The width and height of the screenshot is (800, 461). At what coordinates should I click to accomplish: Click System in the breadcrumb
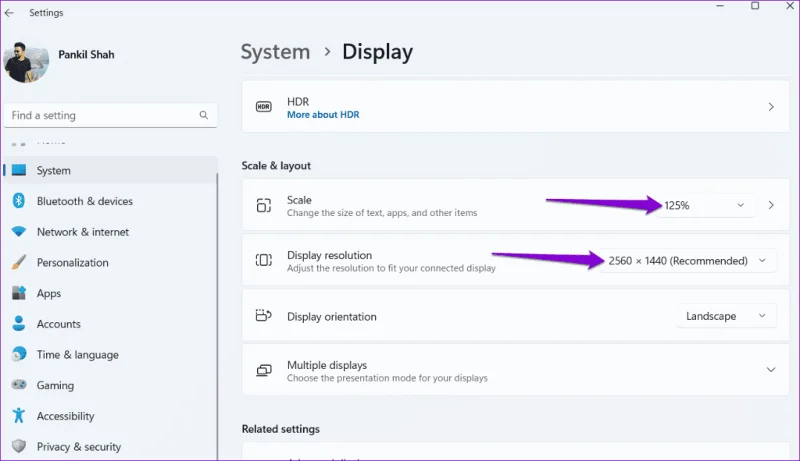[x=276, y=52]
